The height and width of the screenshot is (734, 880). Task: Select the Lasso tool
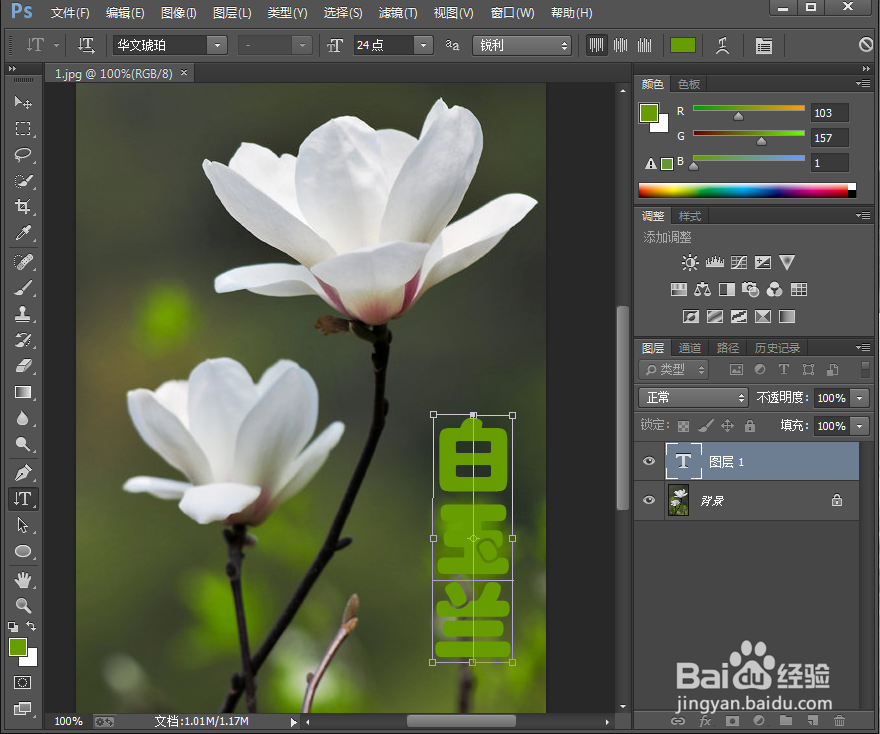click(x=23, y=154)
